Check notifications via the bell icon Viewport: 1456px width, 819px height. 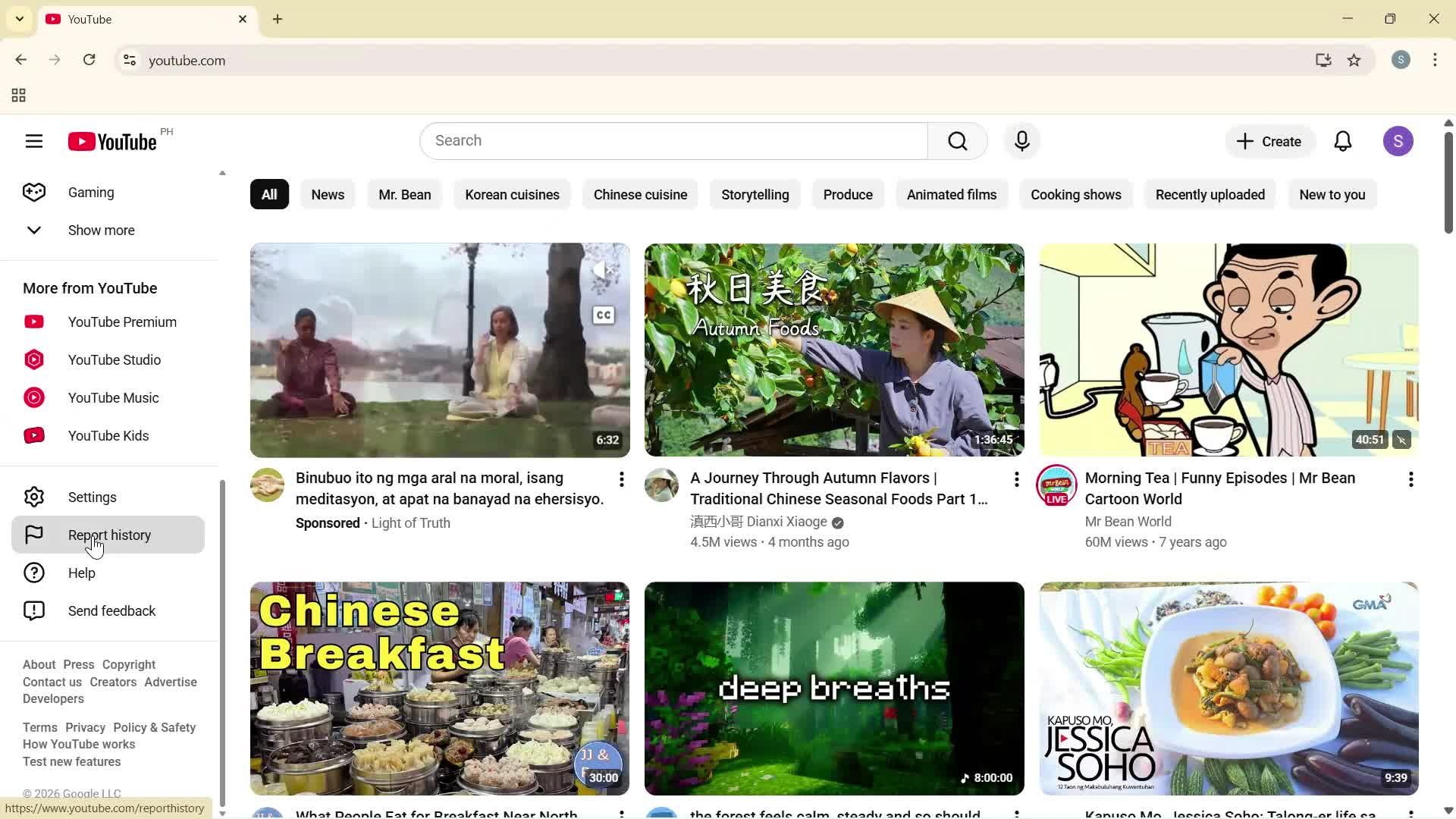(x=1343, y=141)
